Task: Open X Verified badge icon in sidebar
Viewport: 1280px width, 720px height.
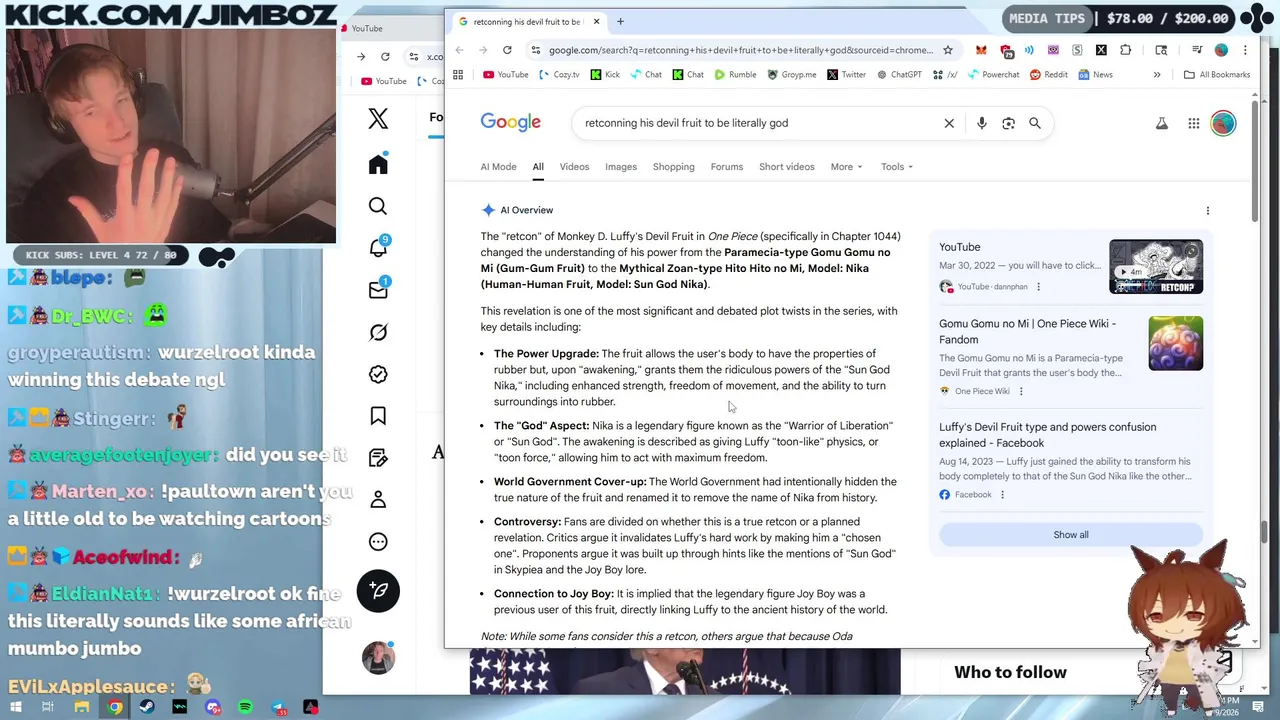Action: [x=378, y=374]
